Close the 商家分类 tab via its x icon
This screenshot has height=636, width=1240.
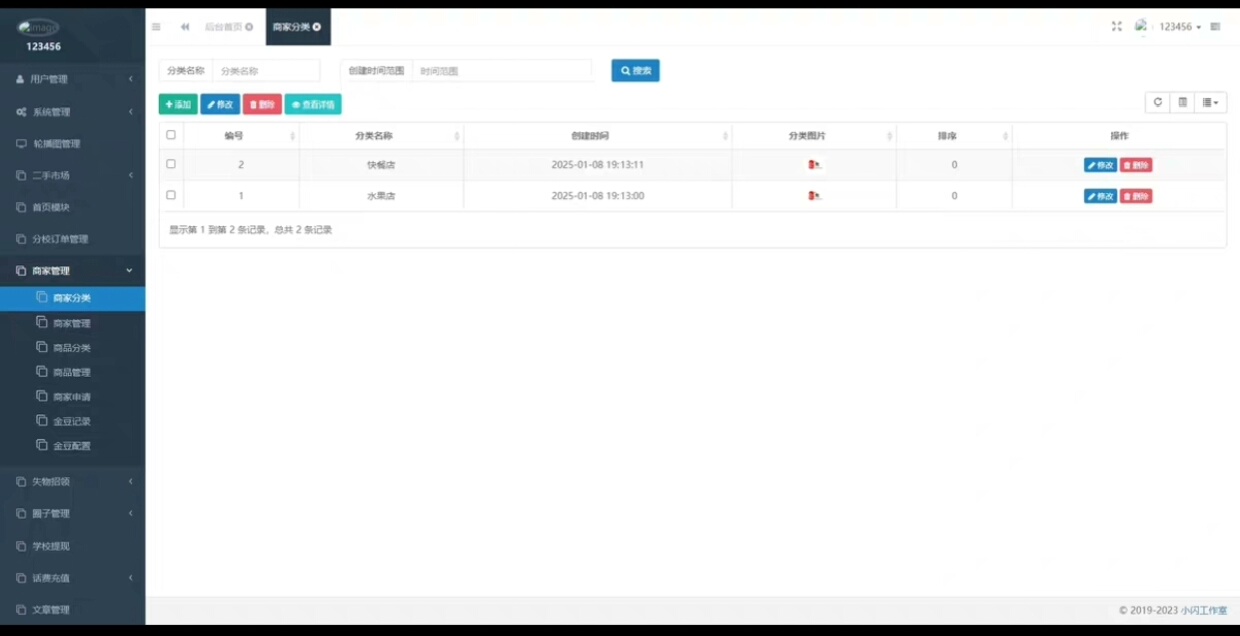[317, 27]
